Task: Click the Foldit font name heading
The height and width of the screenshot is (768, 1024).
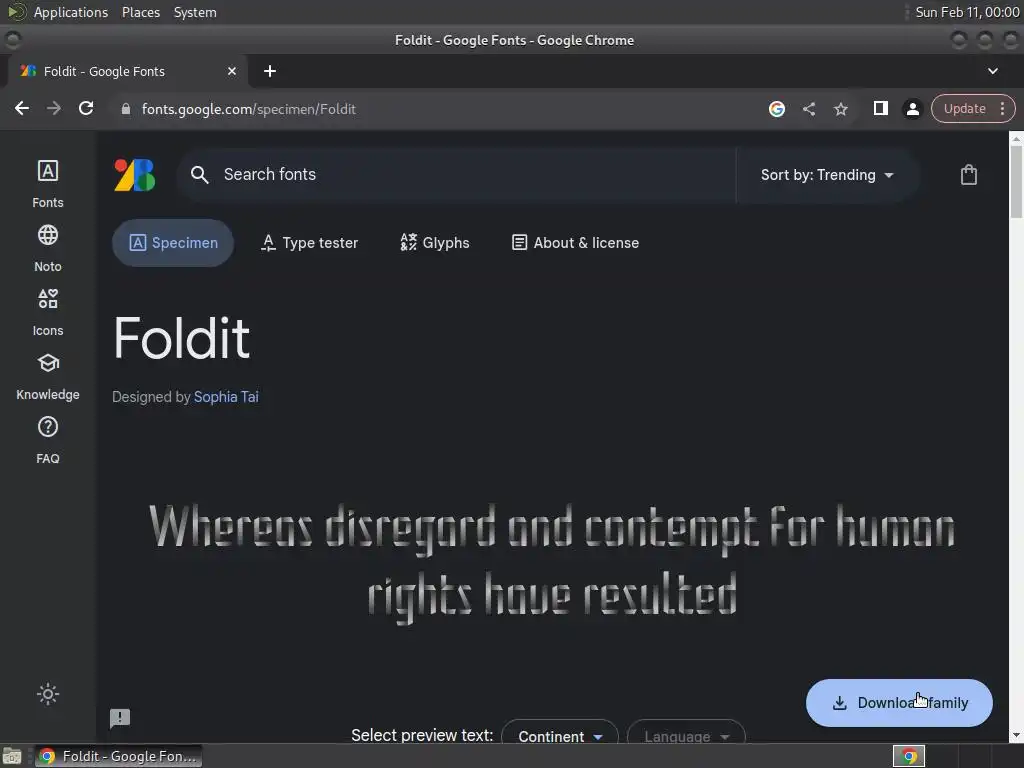Action: (182, 338)
